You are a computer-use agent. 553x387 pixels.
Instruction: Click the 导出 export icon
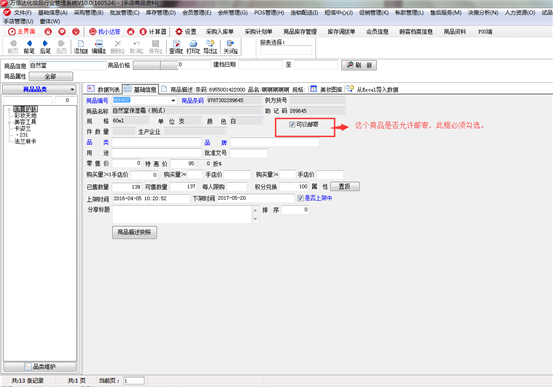210,43
